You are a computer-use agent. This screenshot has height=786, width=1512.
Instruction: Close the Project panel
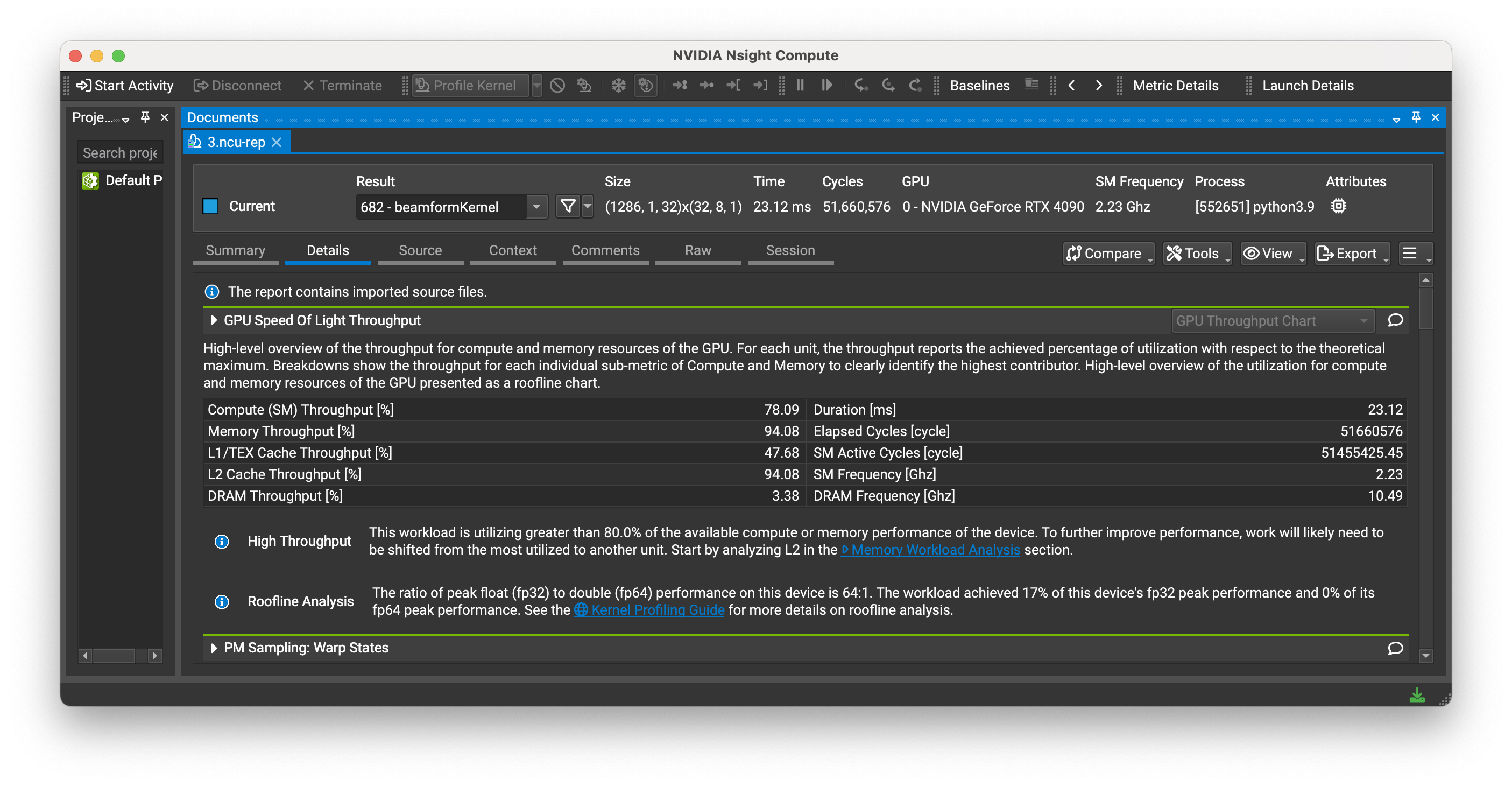[x=164, y=117]
